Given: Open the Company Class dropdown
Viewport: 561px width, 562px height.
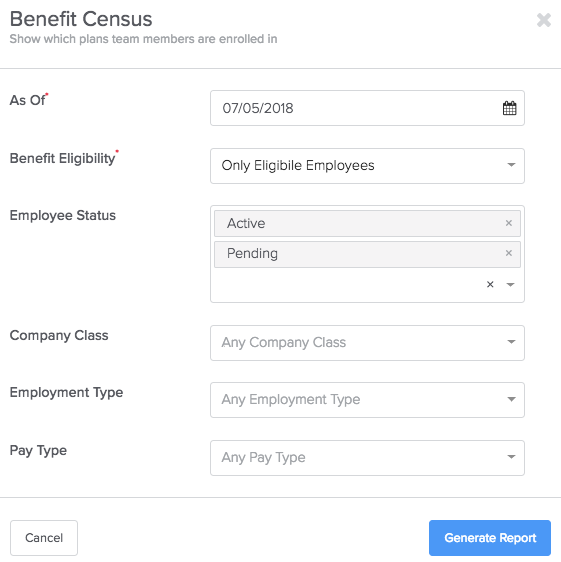Looking at the screenshot, I should (367, 343).
